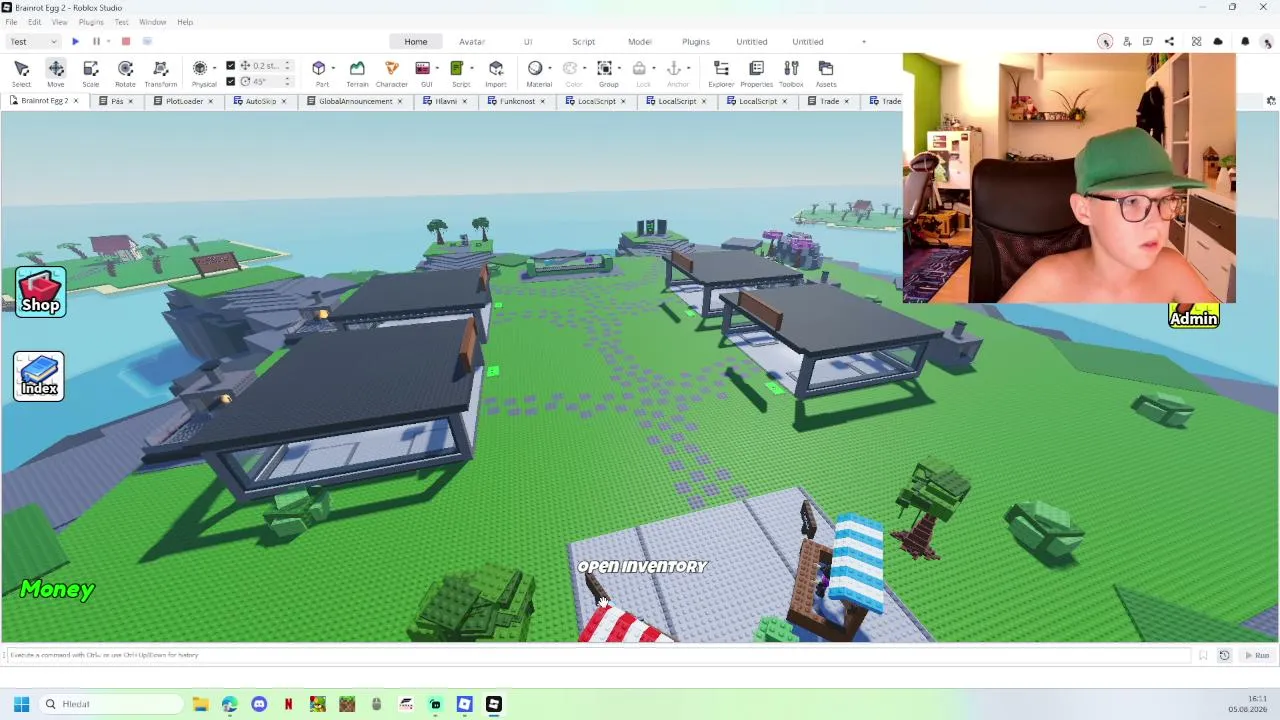Viewport: 1280px width, 720px height.
Task: Open the Edit menu
Action: point(35,22)
